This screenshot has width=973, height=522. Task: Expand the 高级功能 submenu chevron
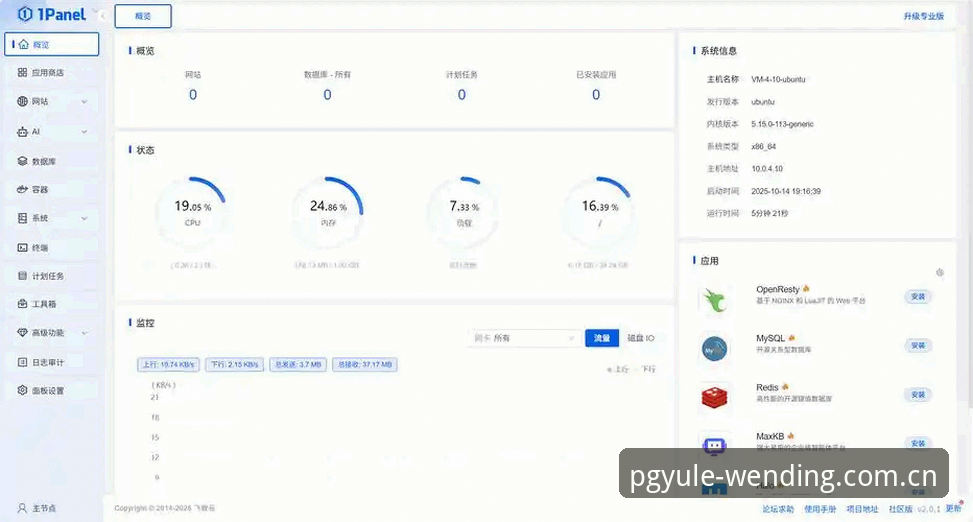tap(84, 333)
